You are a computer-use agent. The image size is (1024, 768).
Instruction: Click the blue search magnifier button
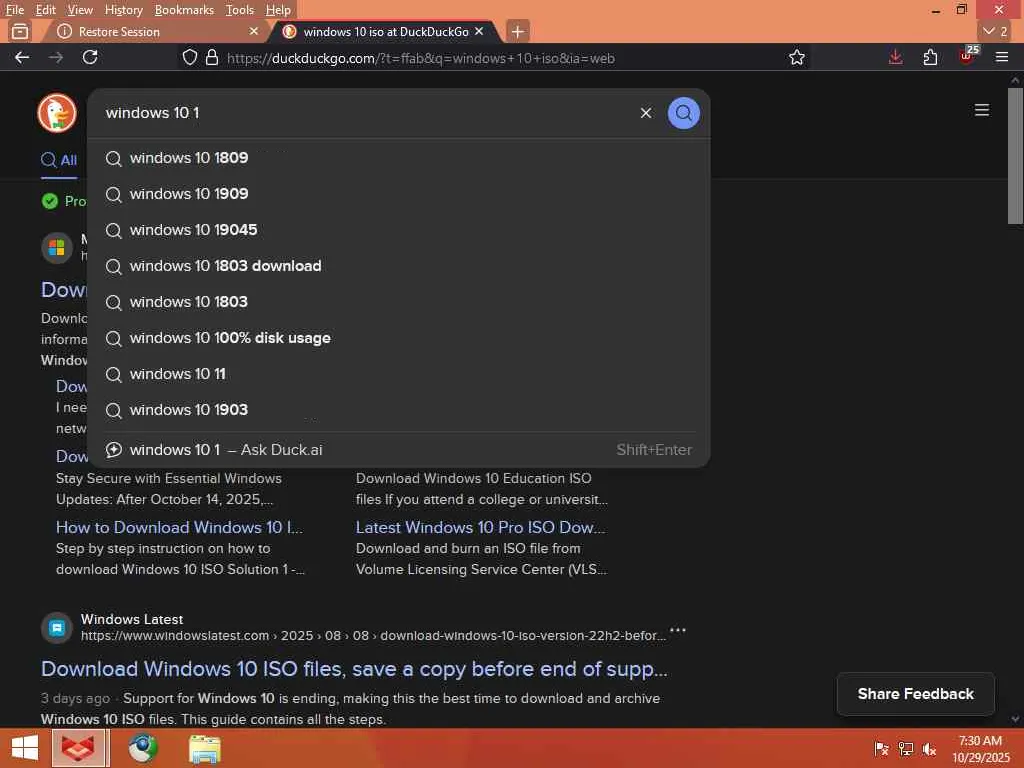pyautogui.click(x=683, y=113)
